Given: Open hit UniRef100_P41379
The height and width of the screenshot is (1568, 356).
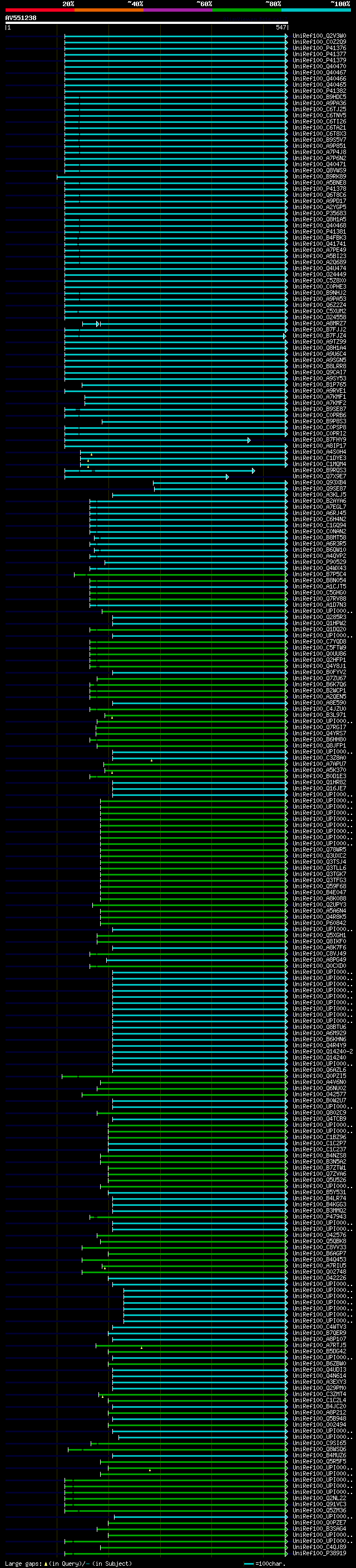Looking at the screenshot, I should point(319,61).
